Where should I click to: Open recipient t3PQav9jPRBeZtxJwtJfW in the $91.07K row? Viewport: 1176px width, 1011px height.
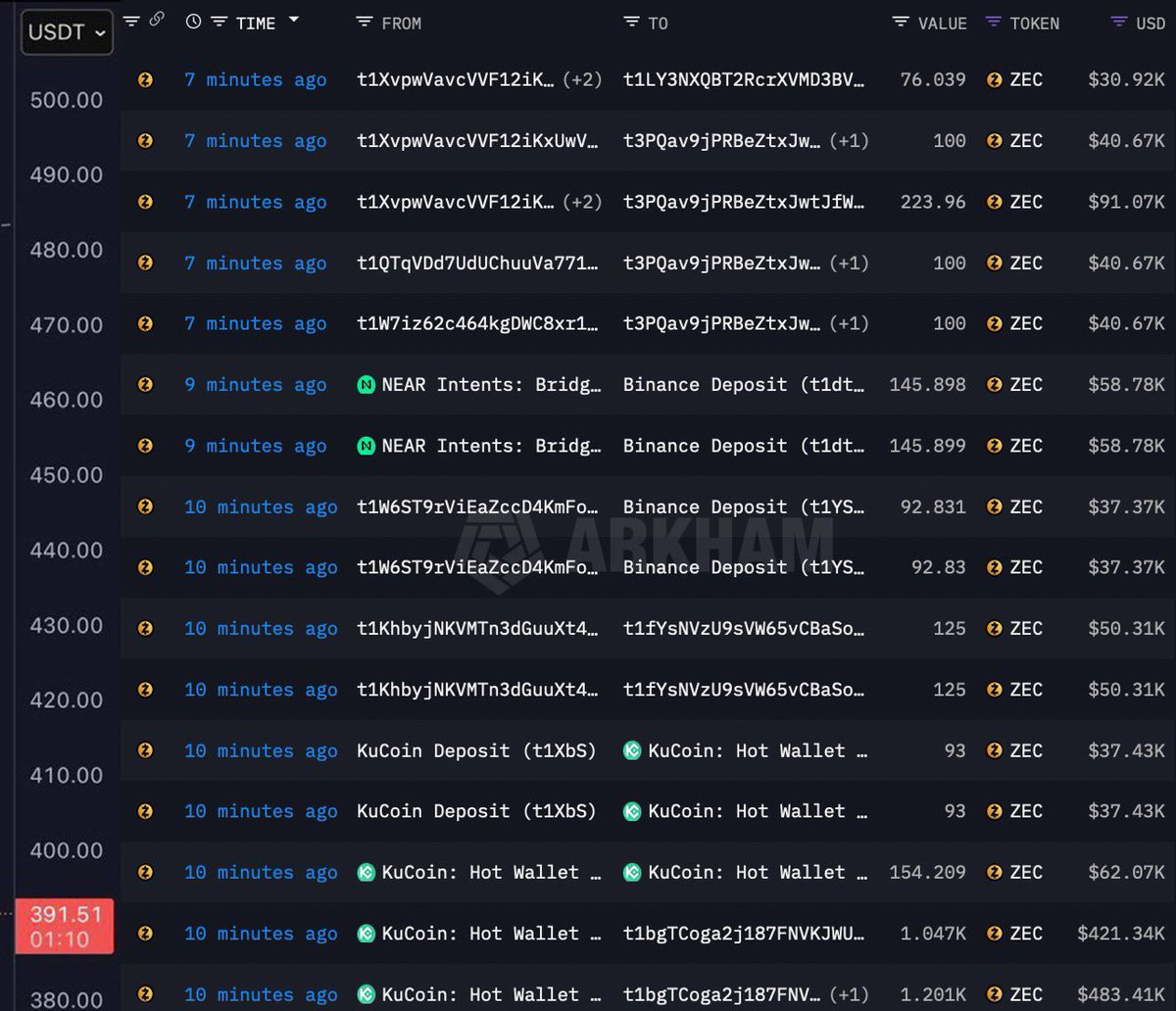point(745,202)
